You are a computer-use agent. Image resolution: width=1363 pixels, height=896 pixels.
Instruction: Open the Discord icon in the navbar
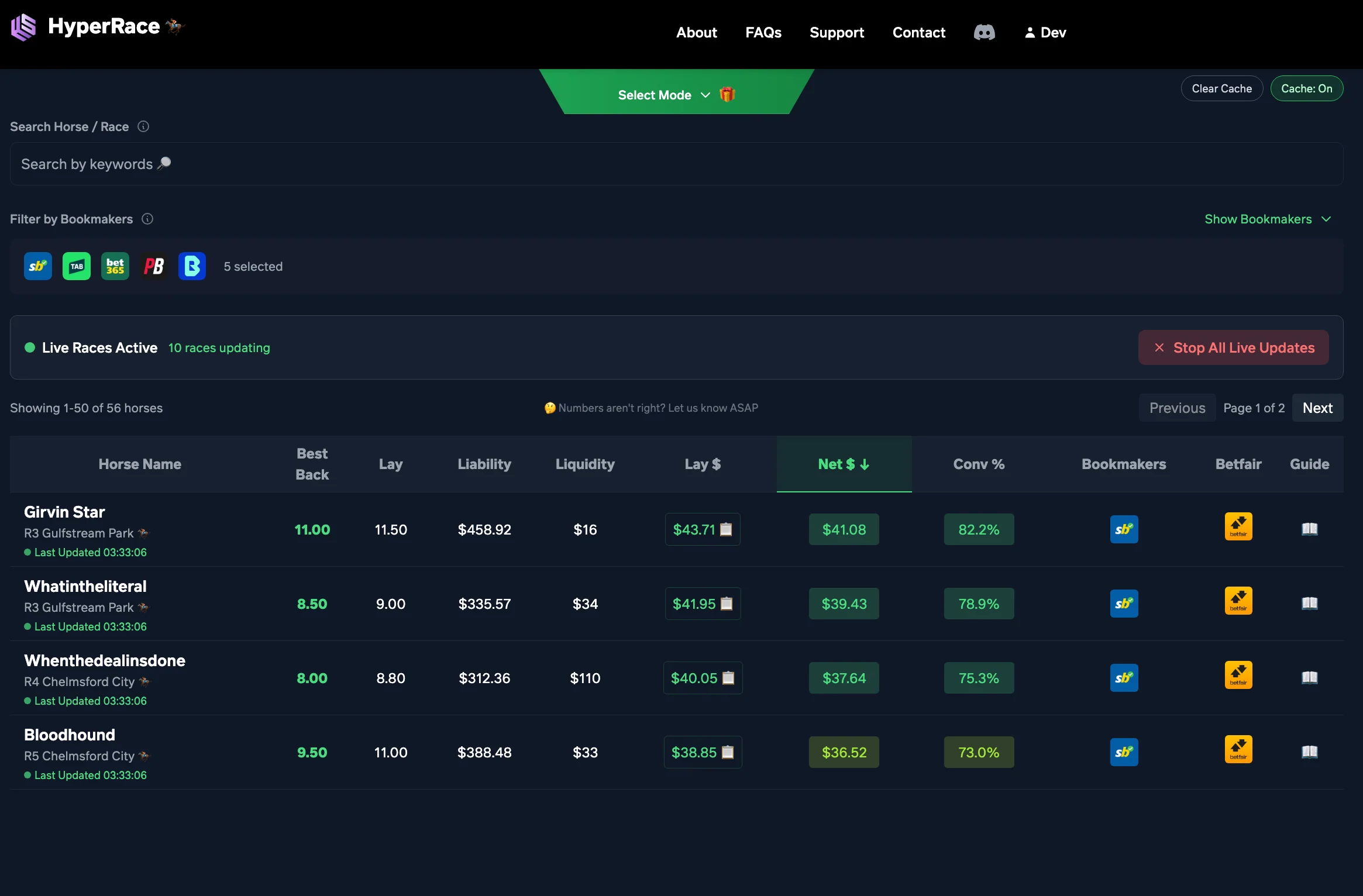click(985, 32)
